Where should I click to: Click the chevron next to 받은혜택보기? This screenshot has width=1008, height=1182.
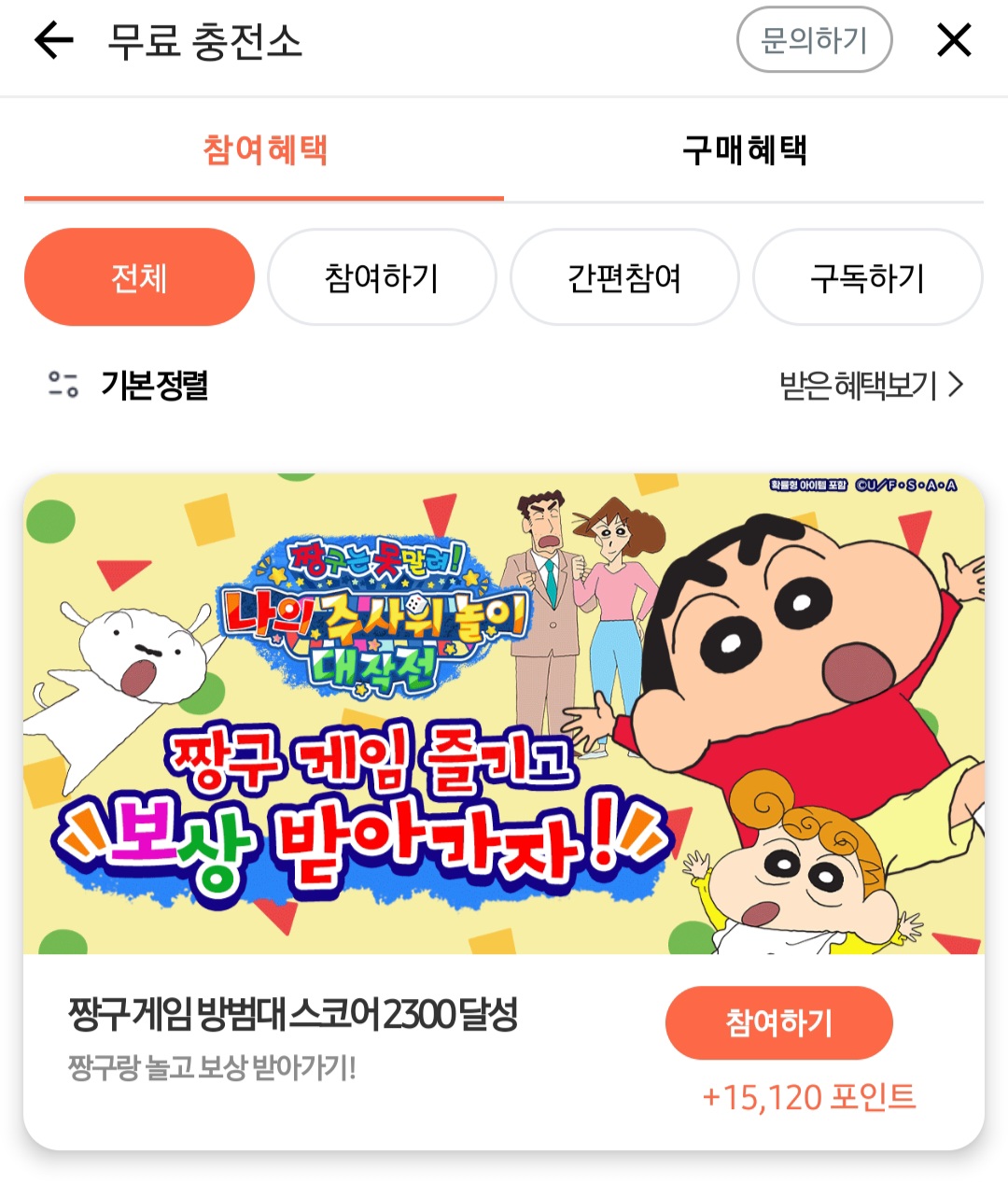(955, 384)
